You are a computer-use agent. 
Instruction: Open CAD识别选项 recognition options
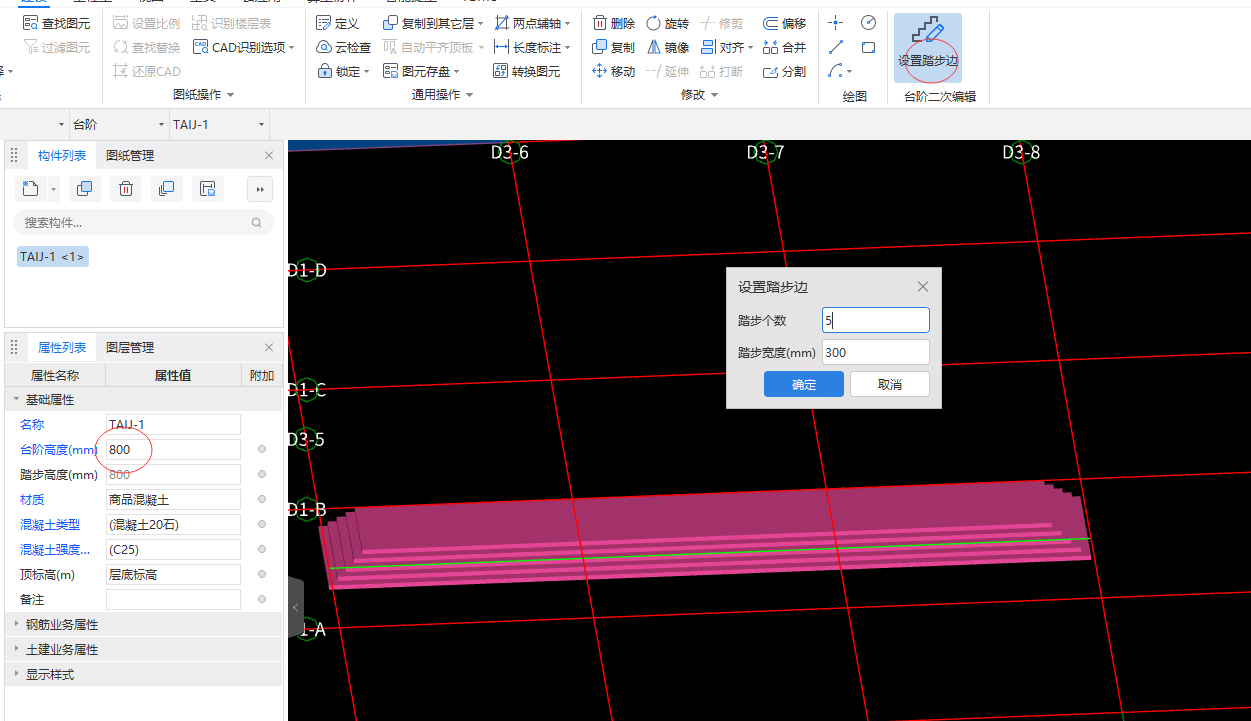[244, 47]
